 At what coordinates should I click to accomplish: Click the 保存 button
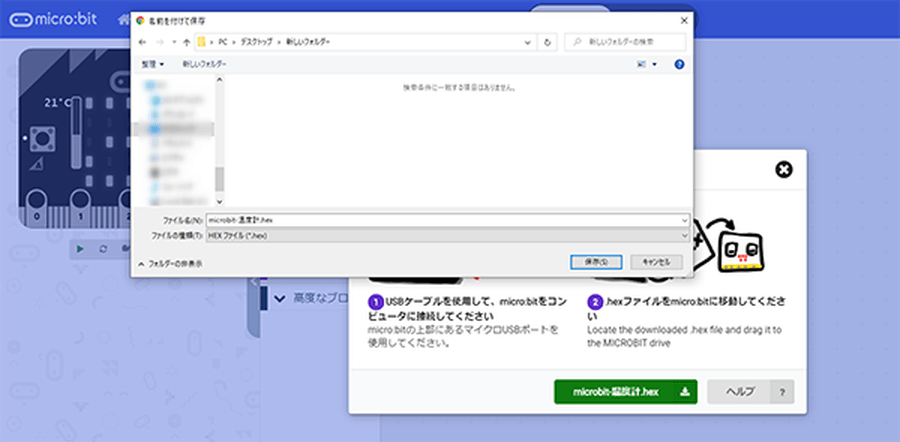click(x=596, y=262)
